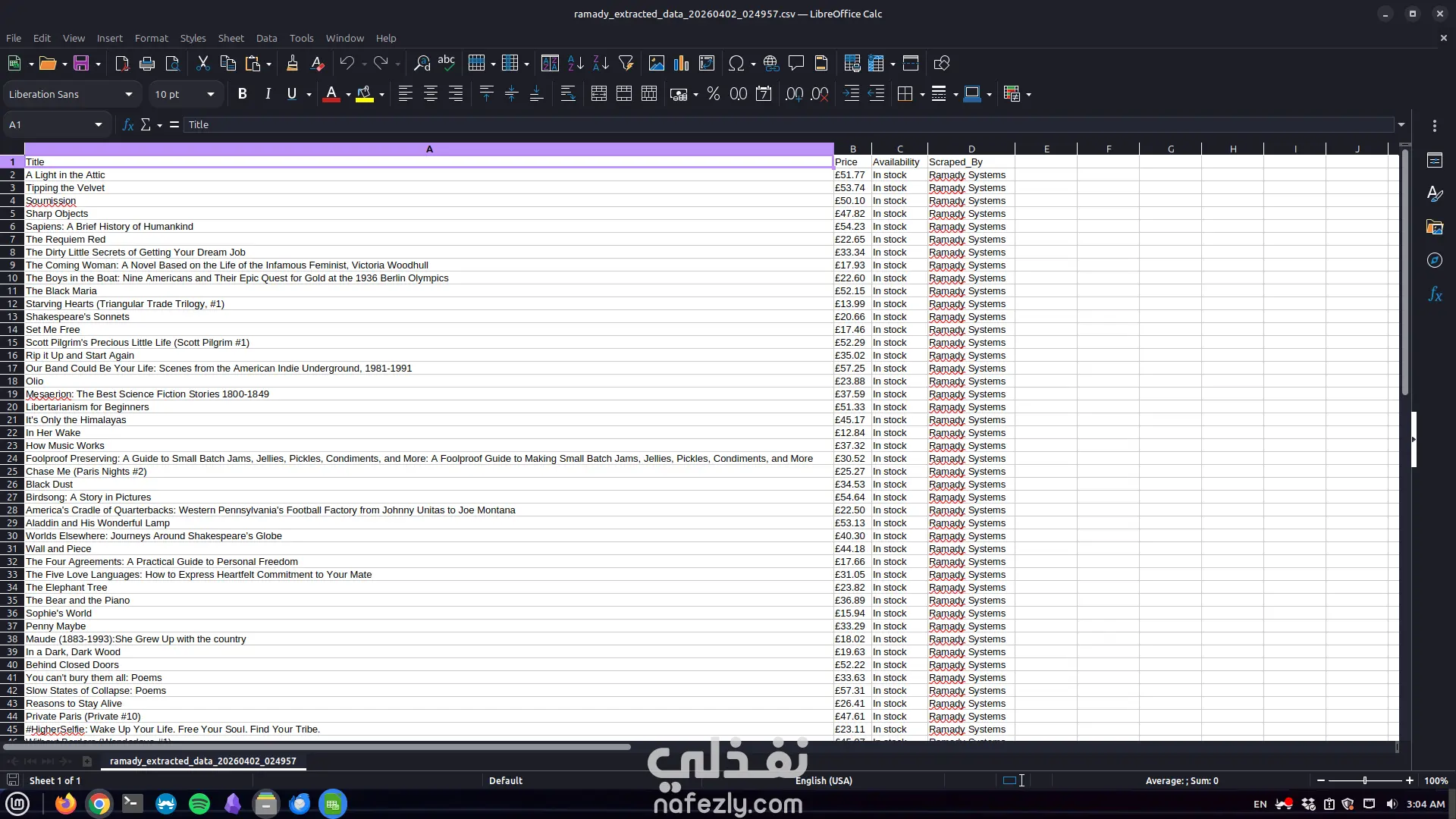Viewport: 1456px width, 819px height.
Task: Open the Styles sidebar deck
Action: click(x=1435, y=193)
